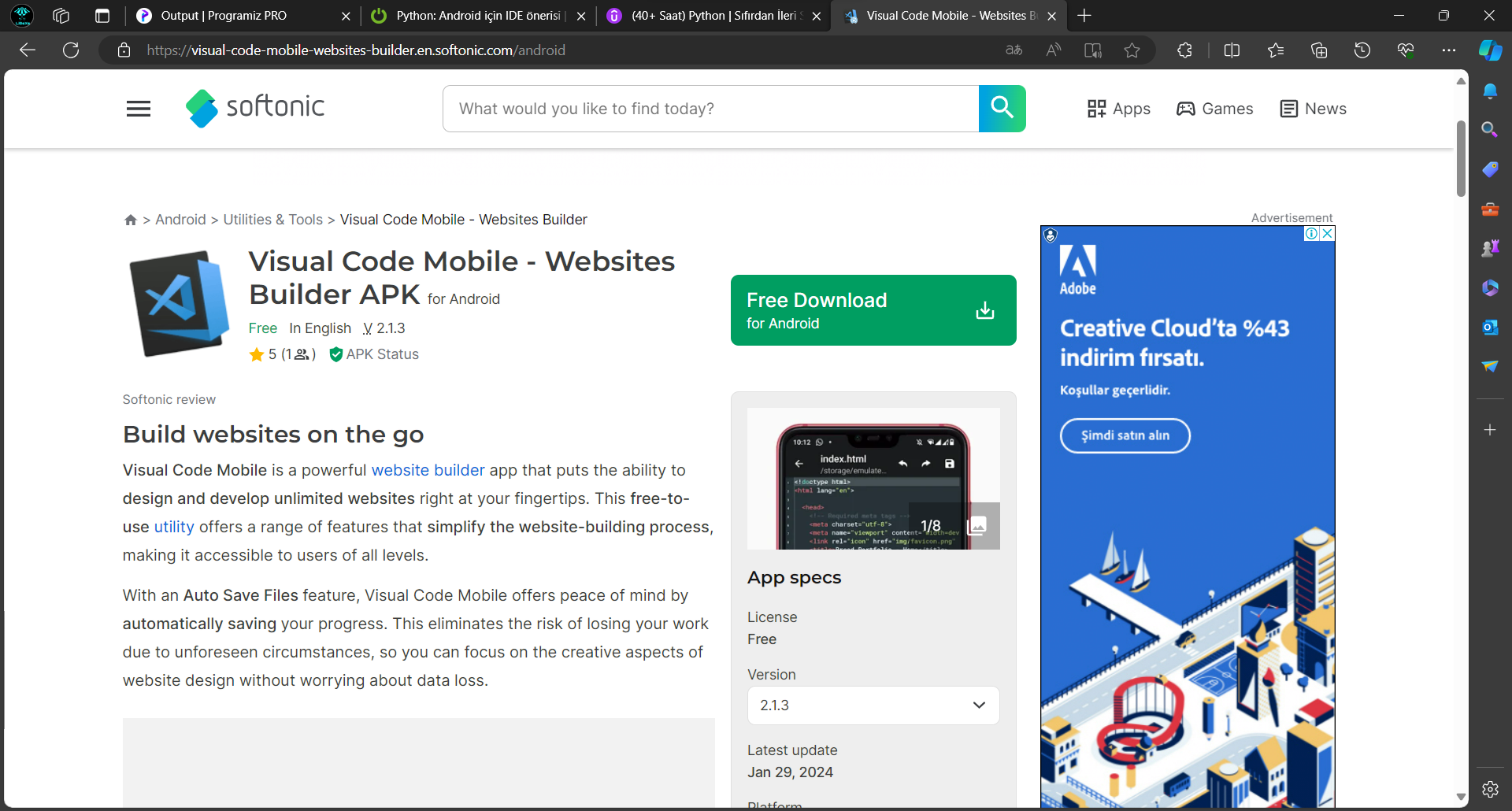Open the sidebar tools briefcase
Image resolution: width=1512 pixels, height=811 pixels.
pyautogui.click(x=1490, y=209)
